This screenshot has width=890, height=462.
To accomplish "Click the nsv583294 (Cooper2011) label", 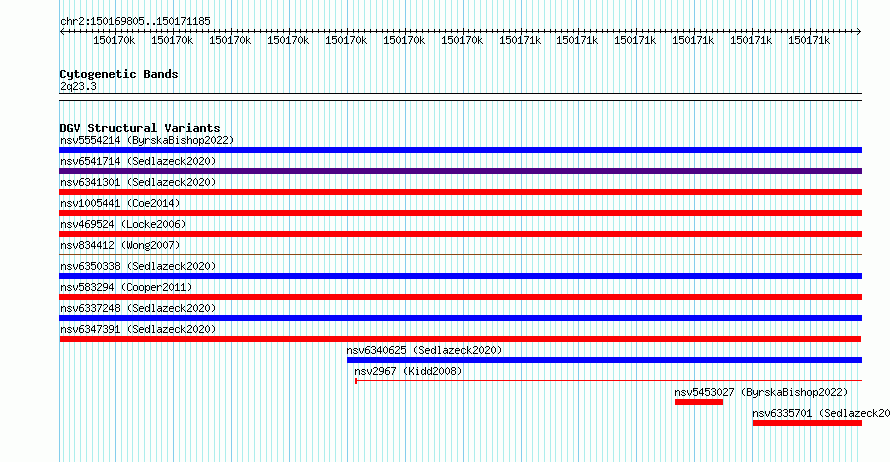I will [126, 287].
